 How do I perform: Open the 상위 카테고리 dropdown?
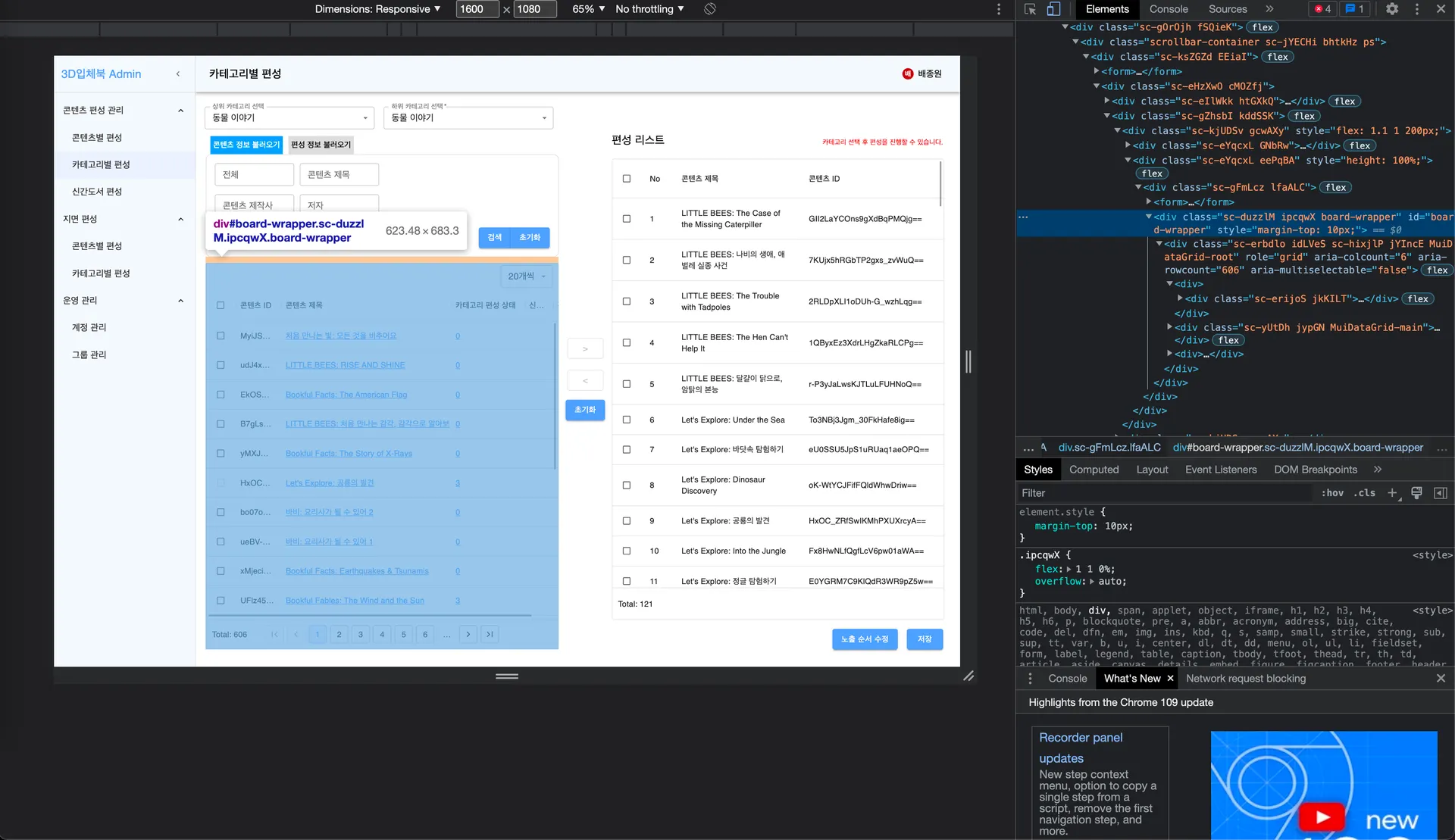[x=289, y=117]
